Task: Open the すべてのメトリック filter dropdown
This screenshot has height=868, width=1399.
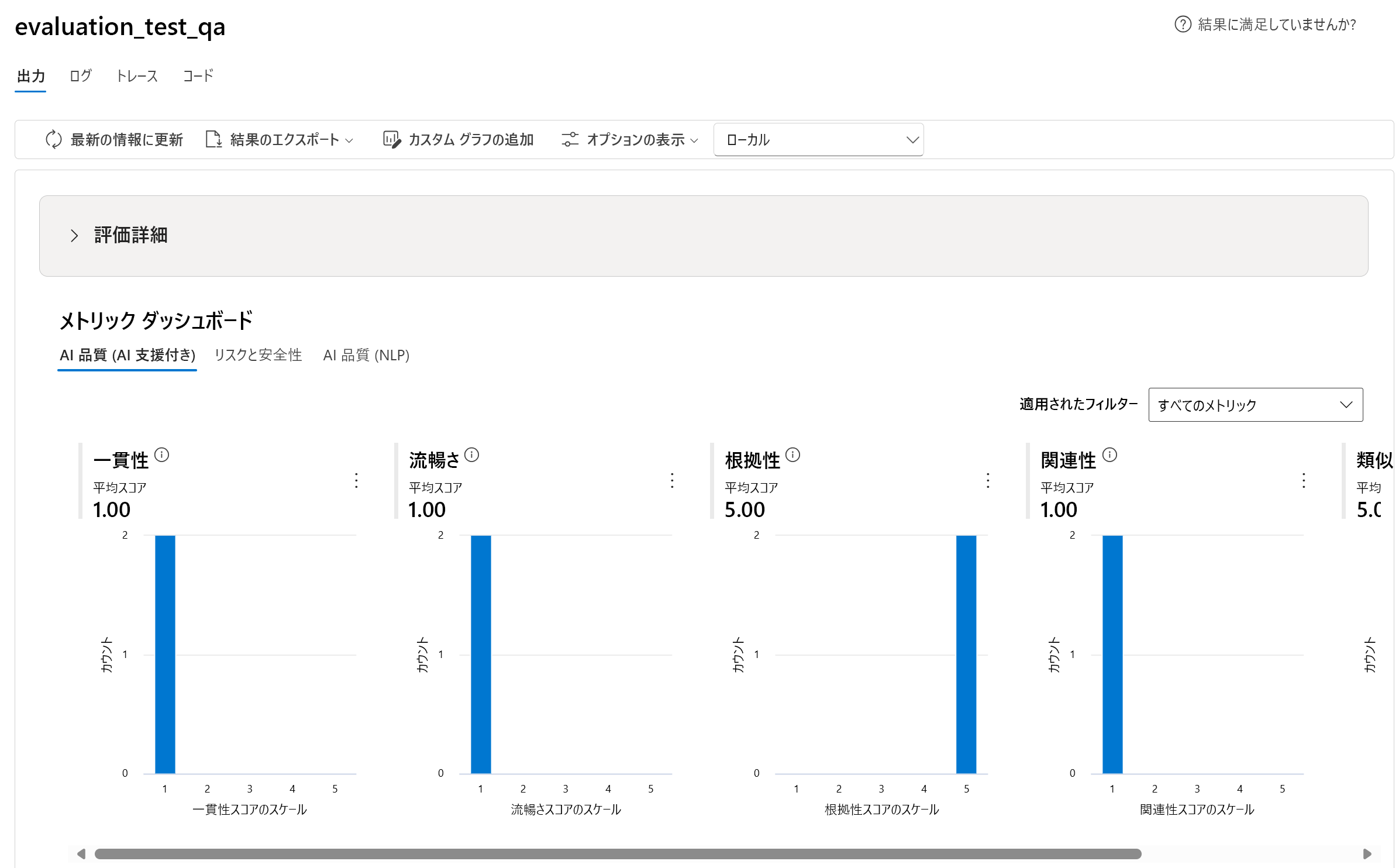Action: point(1255,404)
